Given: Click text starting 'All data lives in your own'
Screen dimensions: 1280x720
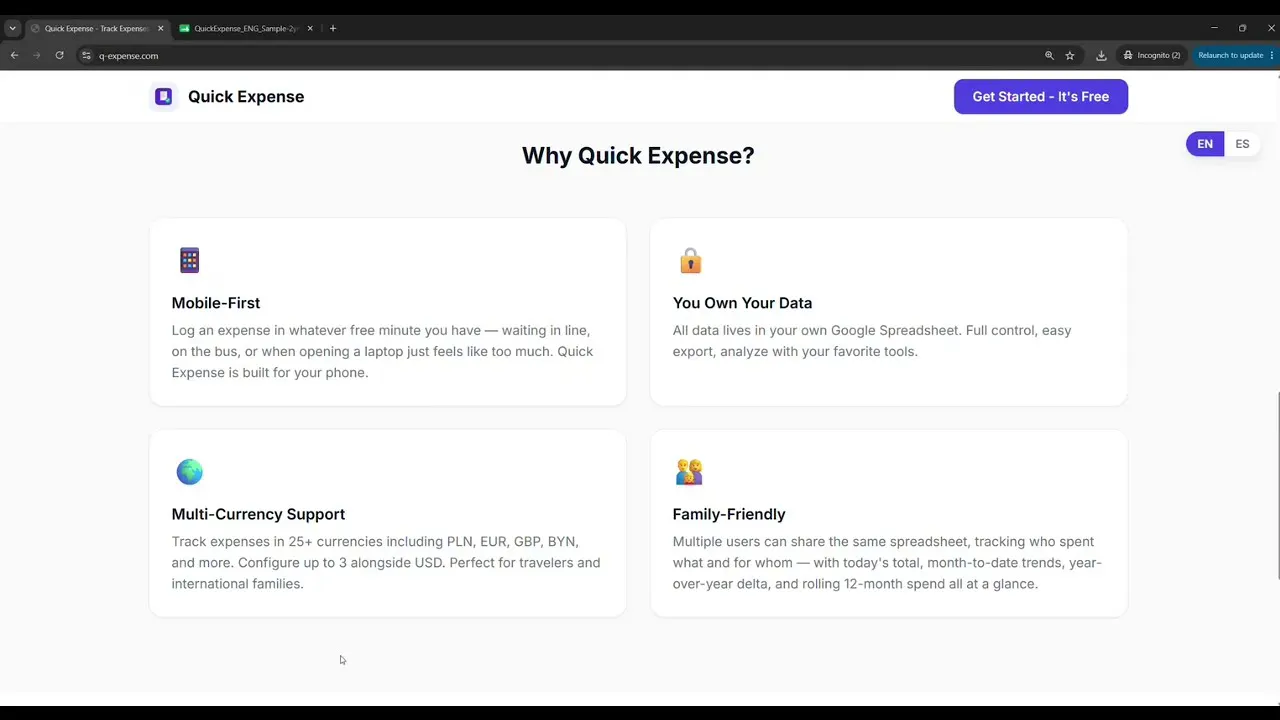Looking at the screenshot, I should [x=872, y=341].
